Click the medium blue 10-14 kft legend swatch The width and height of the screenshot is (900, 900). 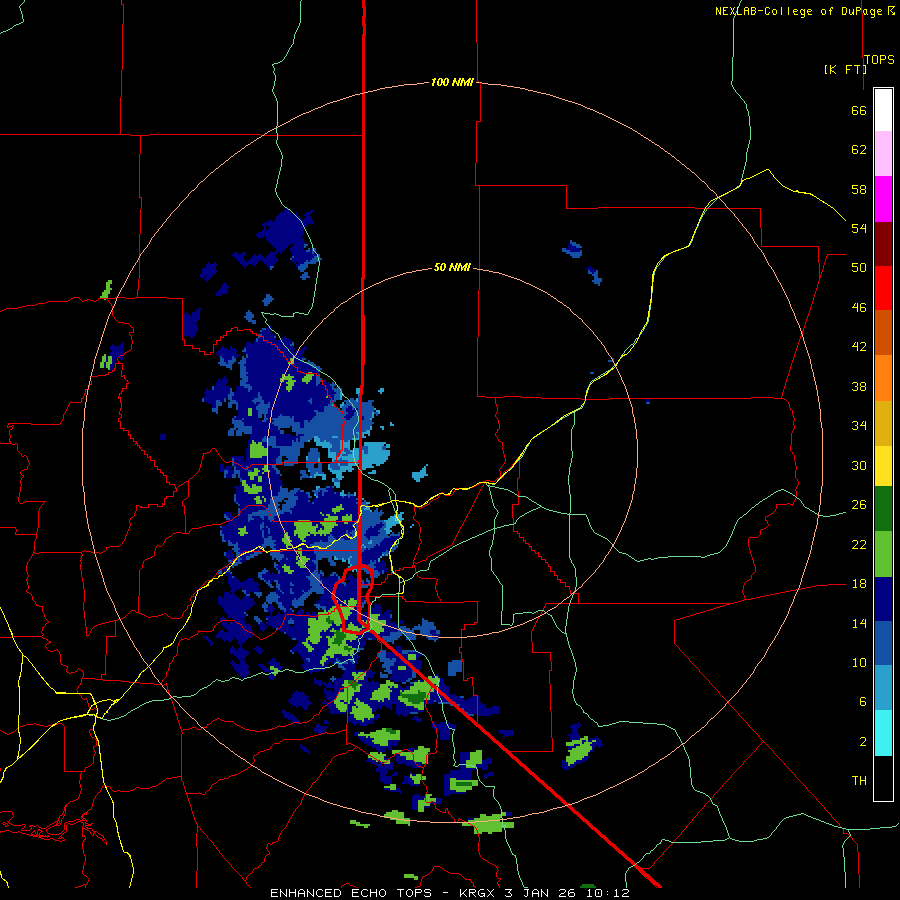tap(883, 643)
